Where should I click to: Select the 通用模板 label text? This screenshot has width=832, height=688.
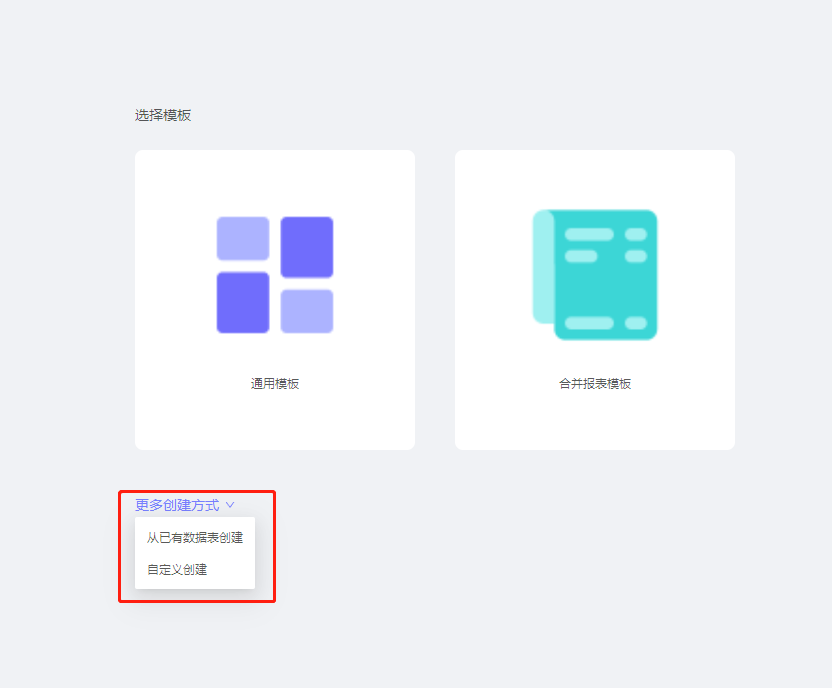pos(275,384)
